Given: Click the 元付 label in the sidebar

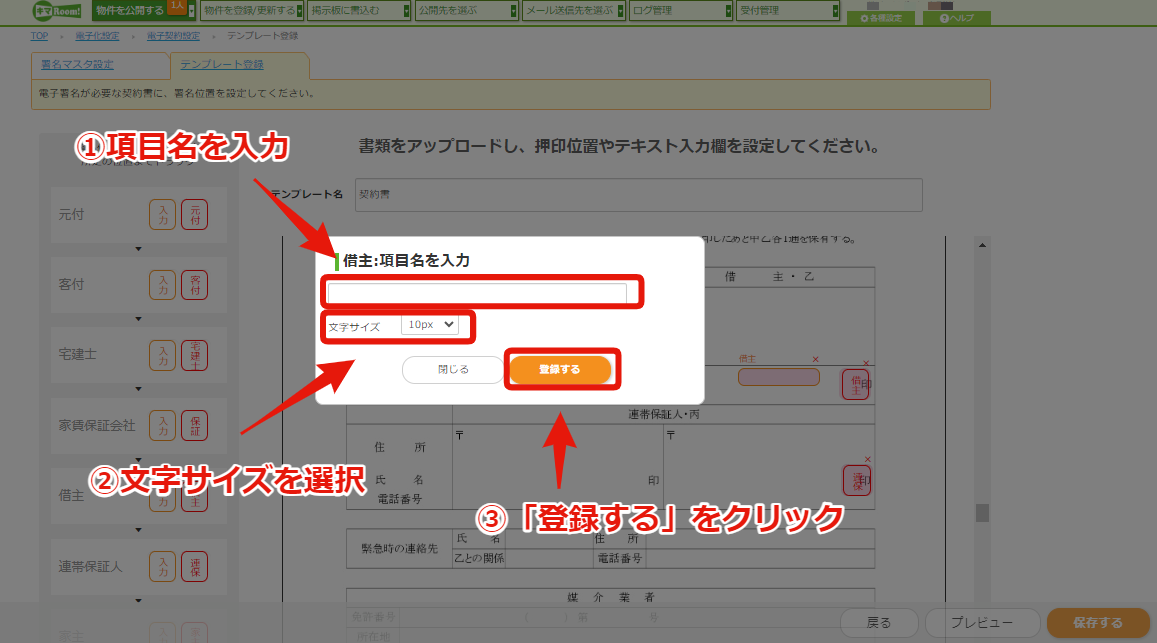Looking at the screenshot, I should (72, 215).
